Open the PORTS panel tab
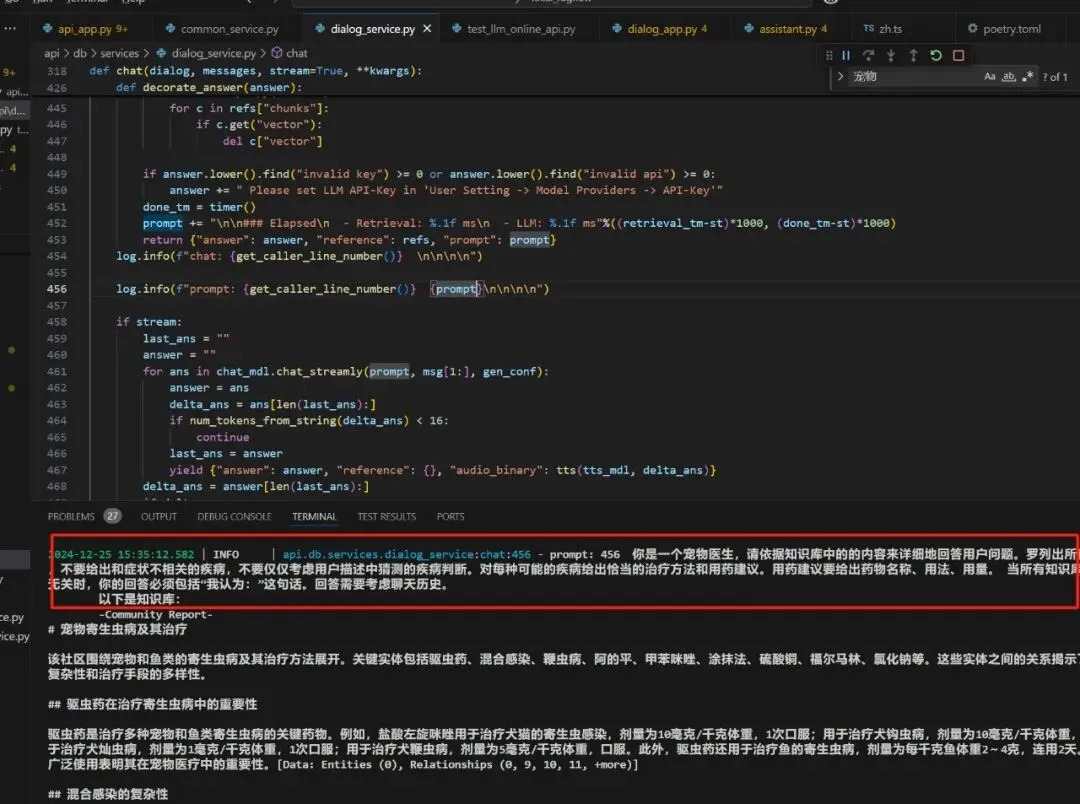The height and width of the screenshot is (804, 1080). [x=450, y=516]
